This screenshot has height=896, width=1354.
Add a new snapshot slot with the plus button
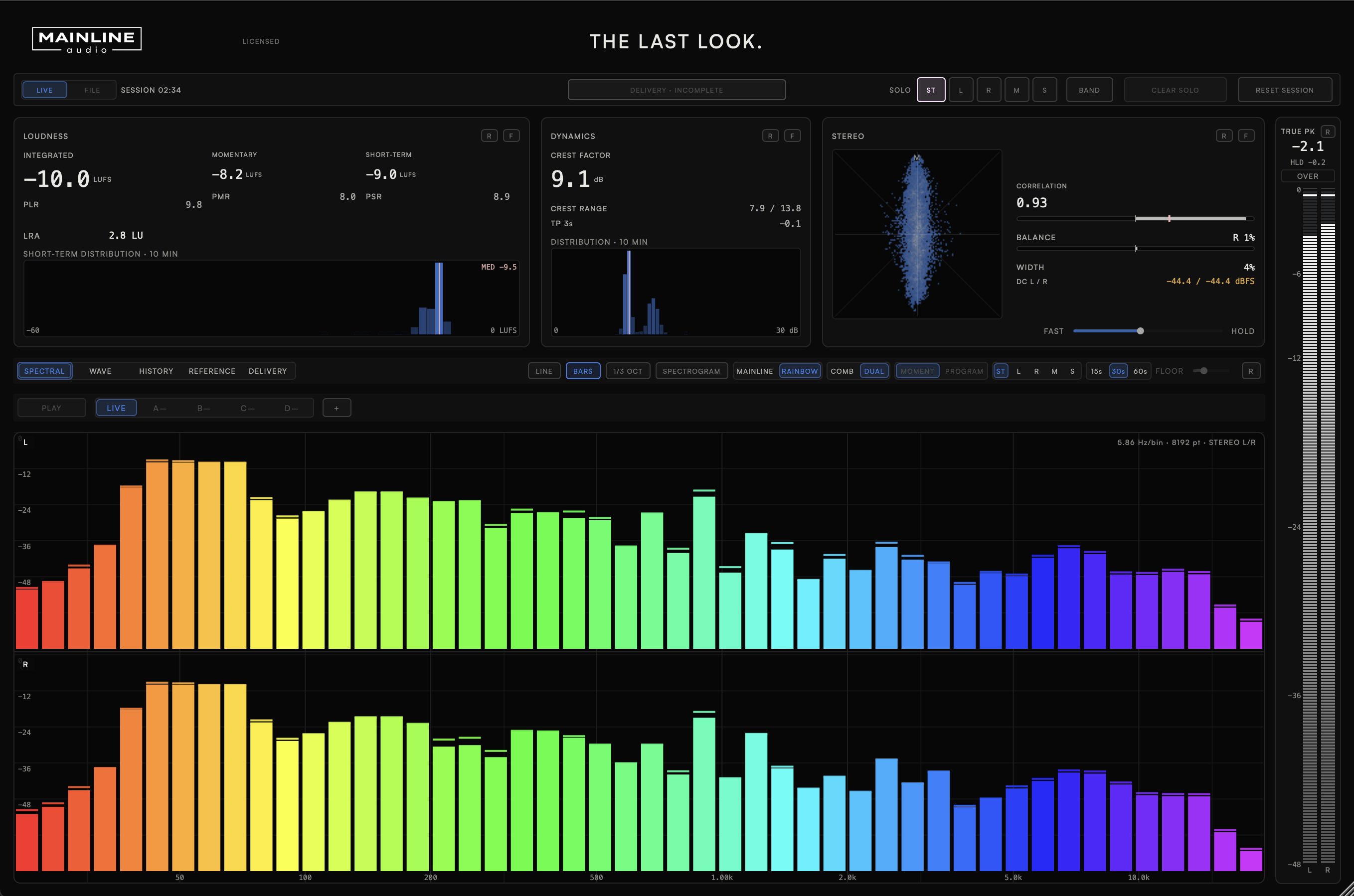click(337, 408)
